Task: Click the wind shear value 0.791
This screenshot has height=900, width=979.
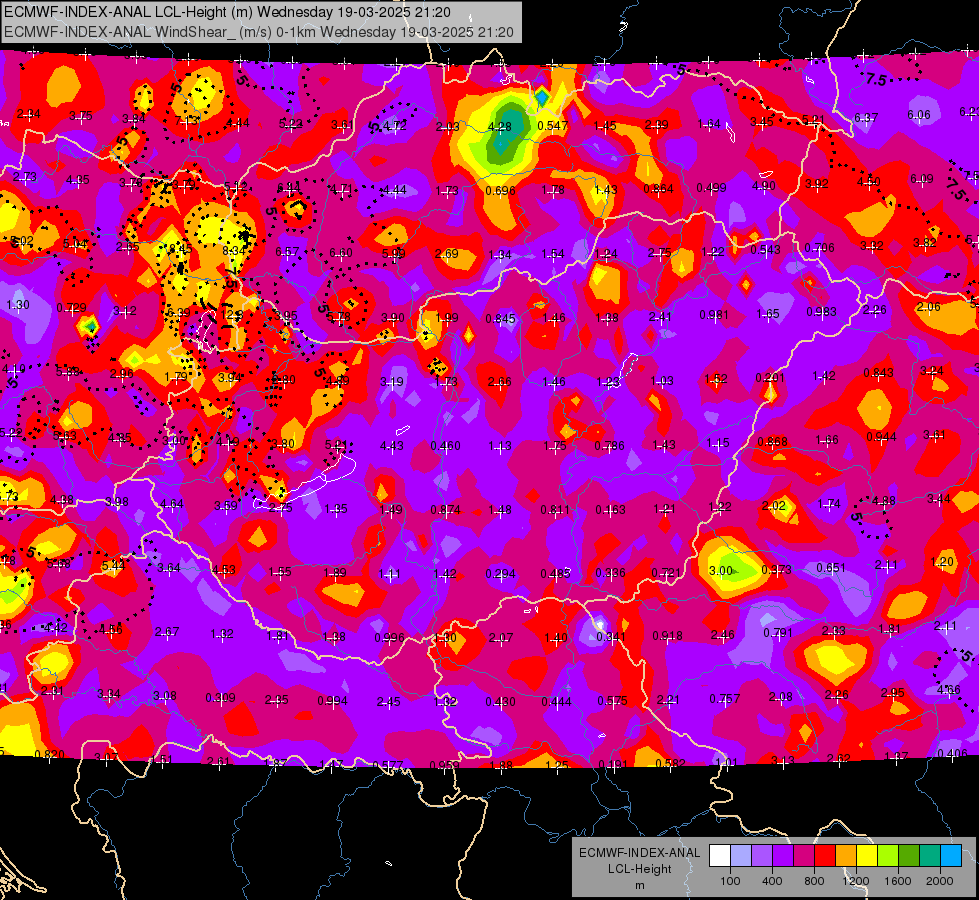Action: click(778, 633)
